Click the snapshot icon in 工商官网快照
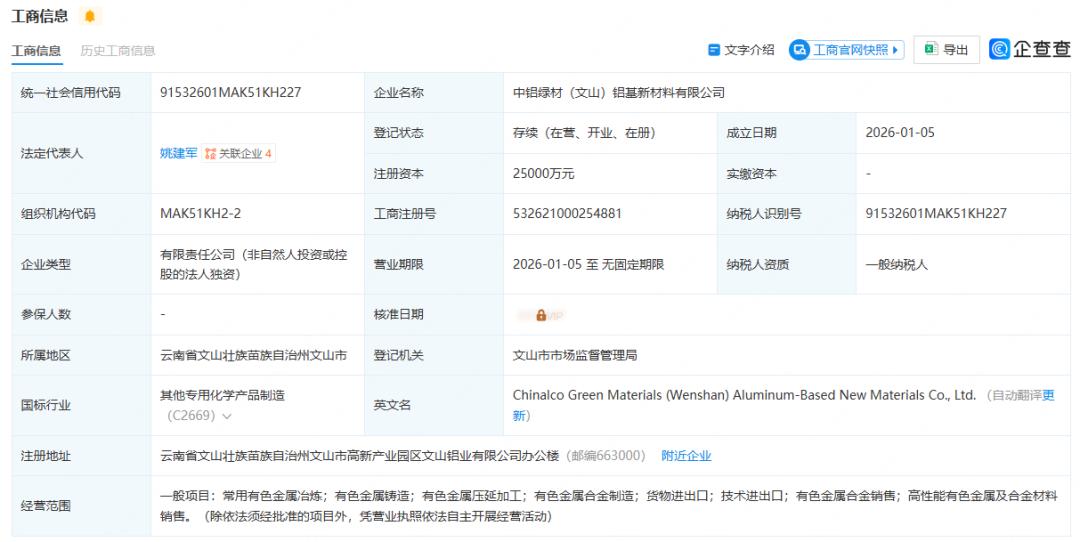 coord(799,50)
